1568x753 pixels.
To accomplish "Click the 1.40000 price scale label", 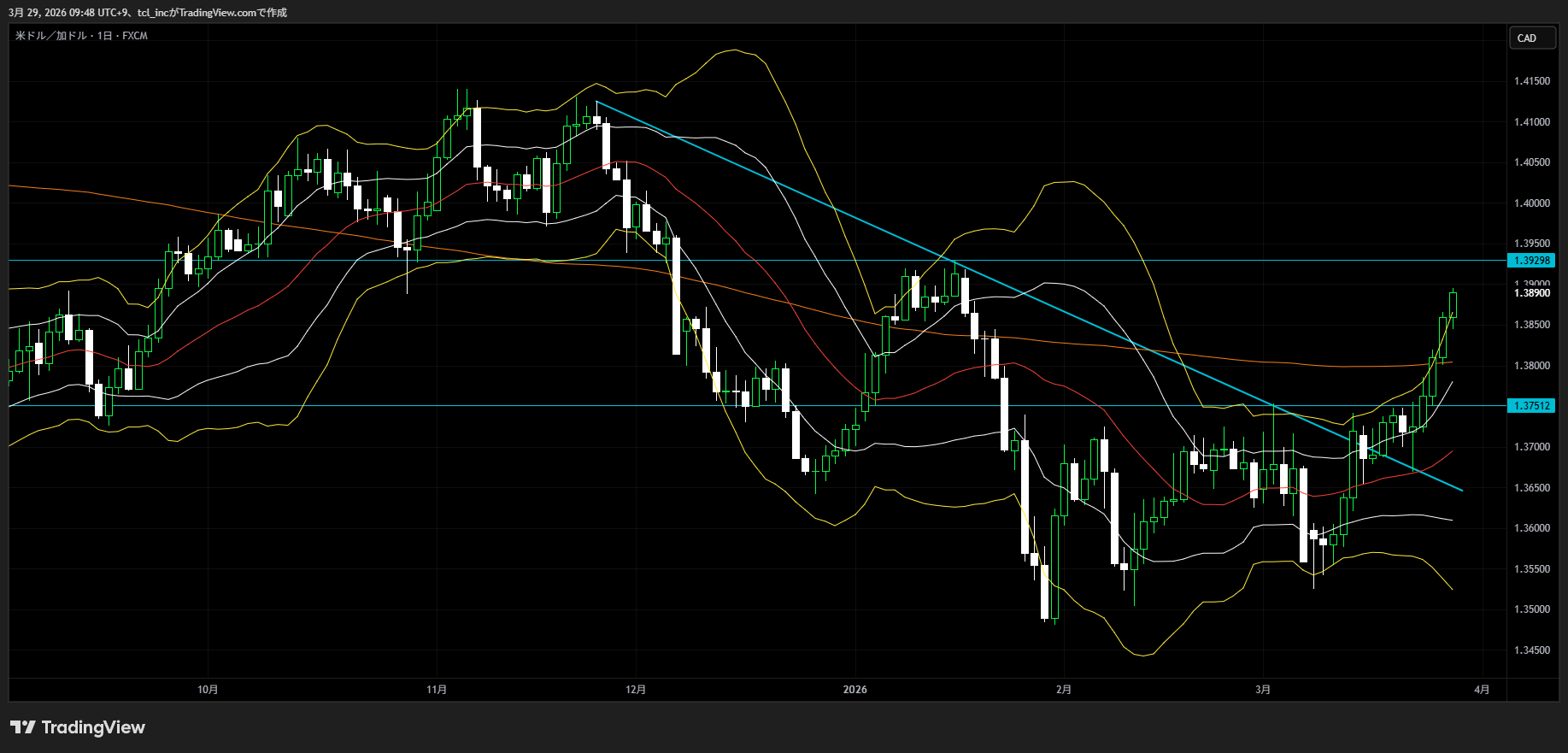I will click(1531, 203).
